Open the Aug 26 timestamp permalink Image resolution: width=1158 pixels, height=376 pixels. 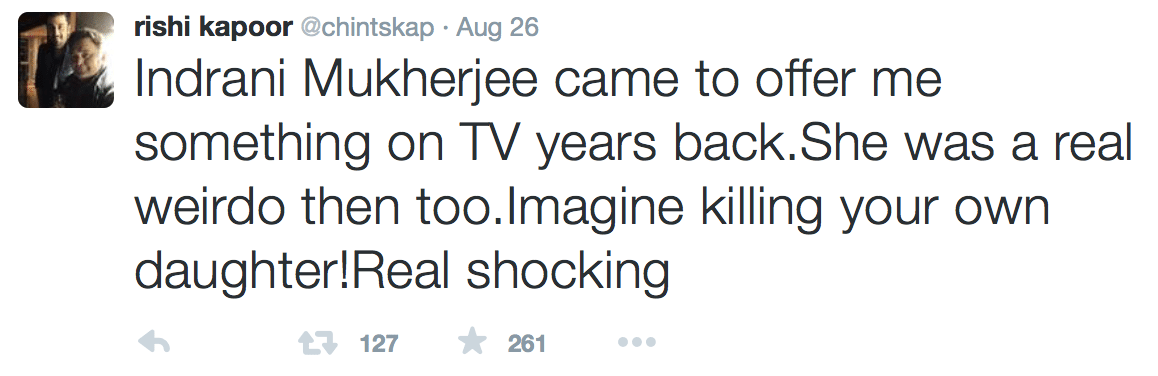[x=497, y=28]
